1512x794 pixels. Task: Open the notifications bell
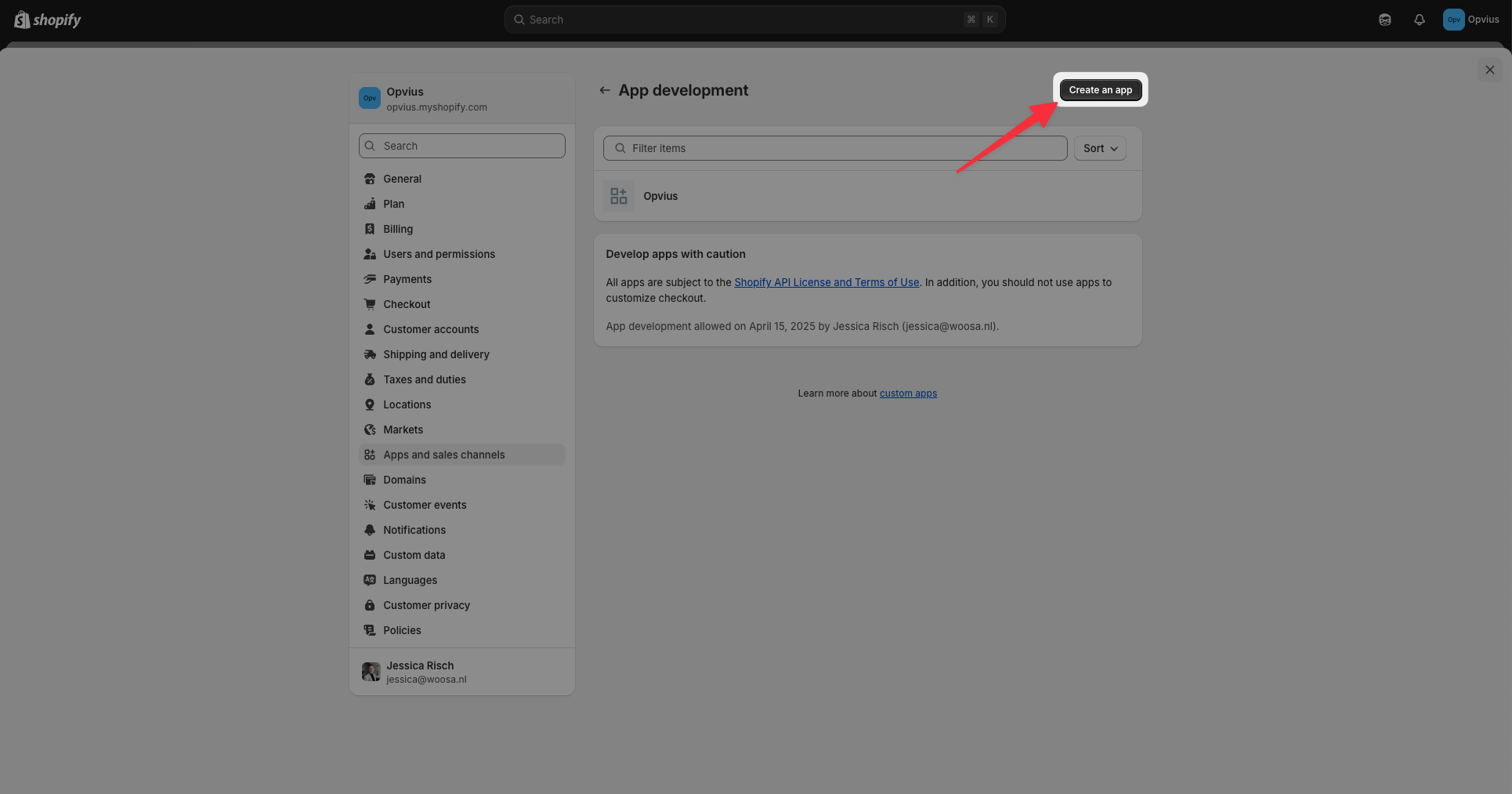(x=1420, y=20)
